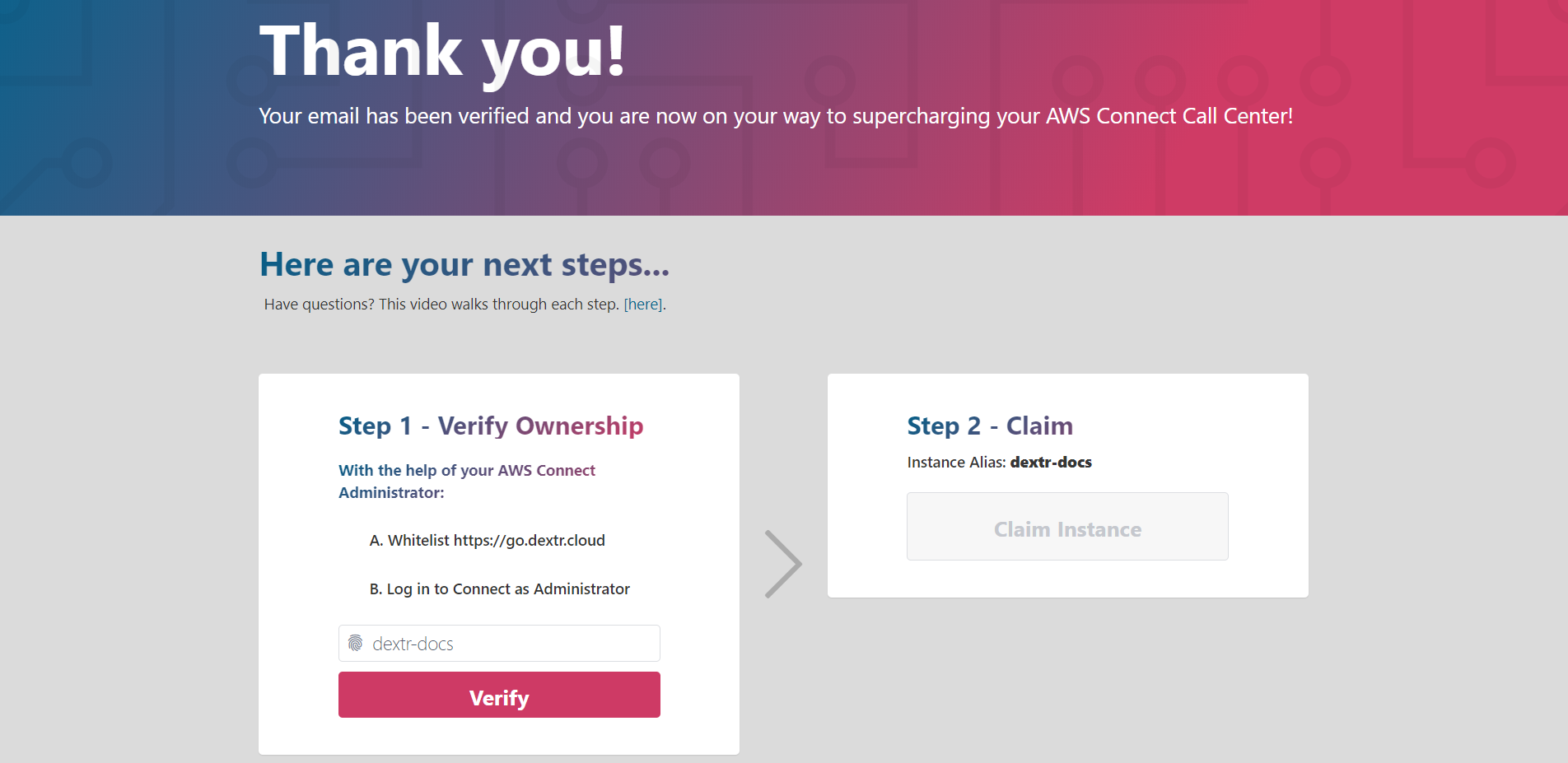Open the [here] video walkthrough link
The width and height of the screenshot is (1568, 763).
pyautogui.click(x=643, y=305)
